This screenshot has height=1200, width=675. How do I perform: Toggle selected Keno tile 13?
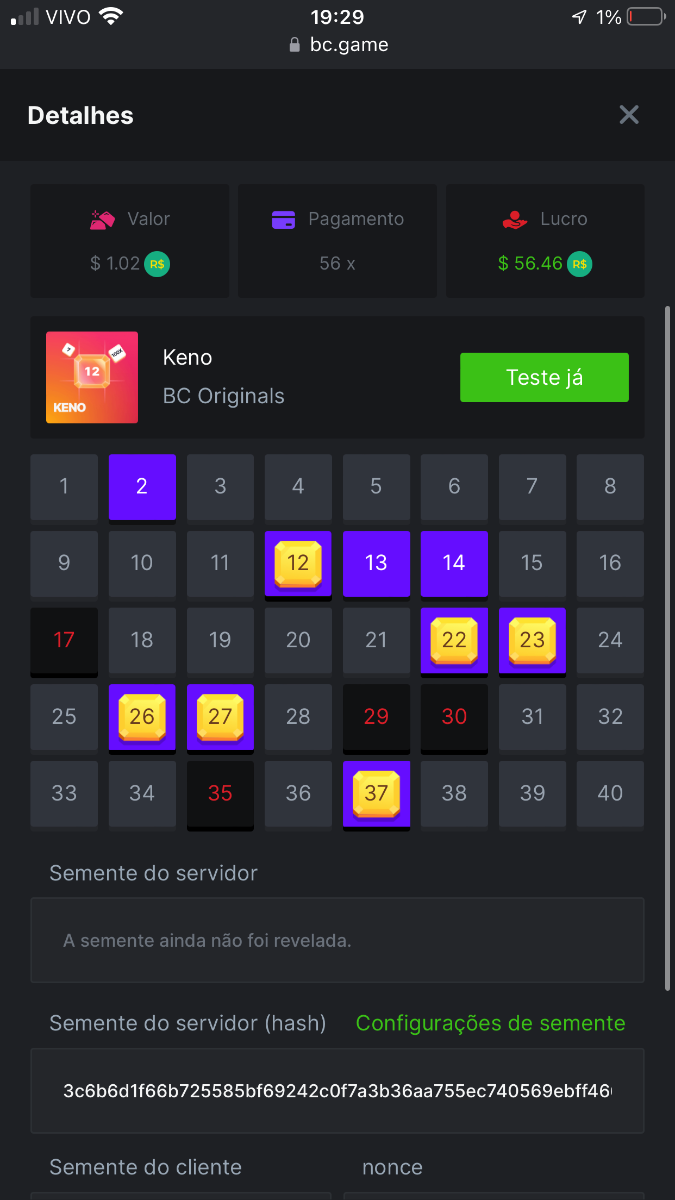pos(376,563)
